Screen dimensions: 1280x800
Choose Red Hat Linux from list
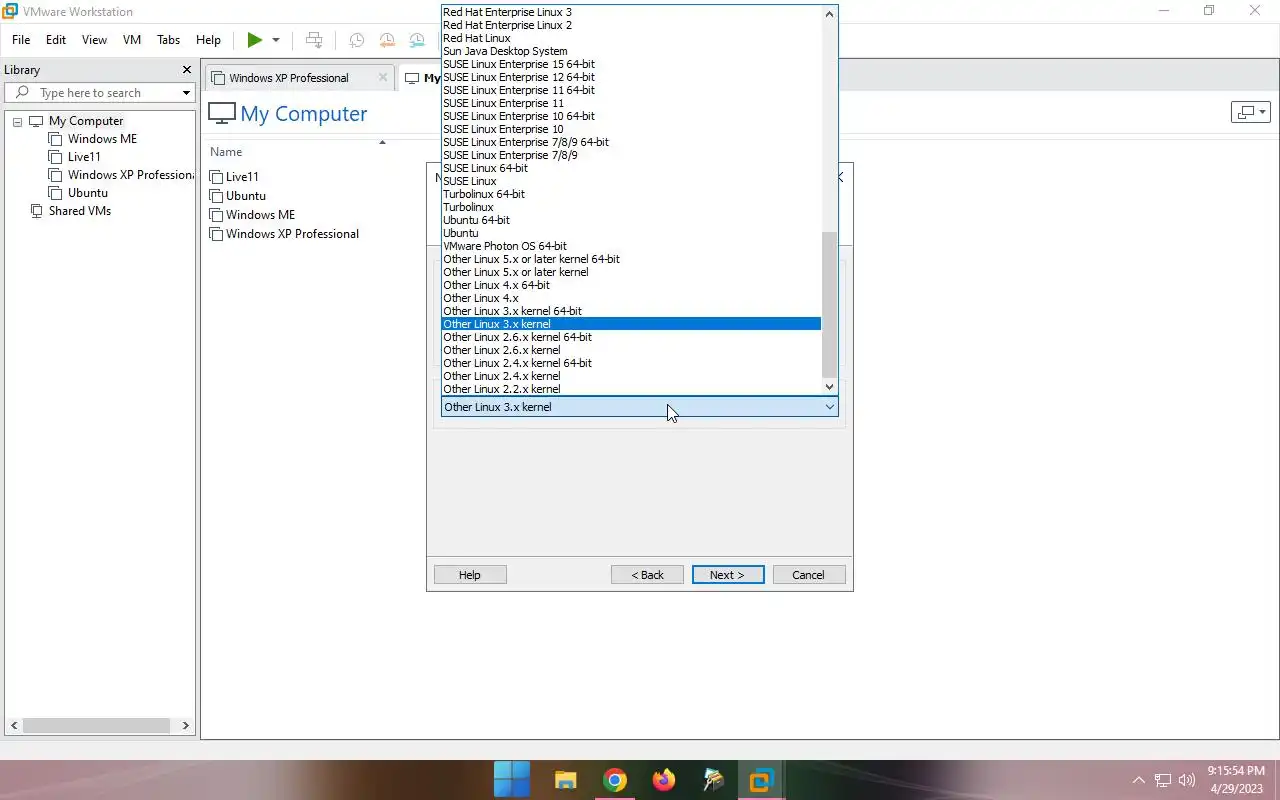pyautogui.click(x=631, y=38)
